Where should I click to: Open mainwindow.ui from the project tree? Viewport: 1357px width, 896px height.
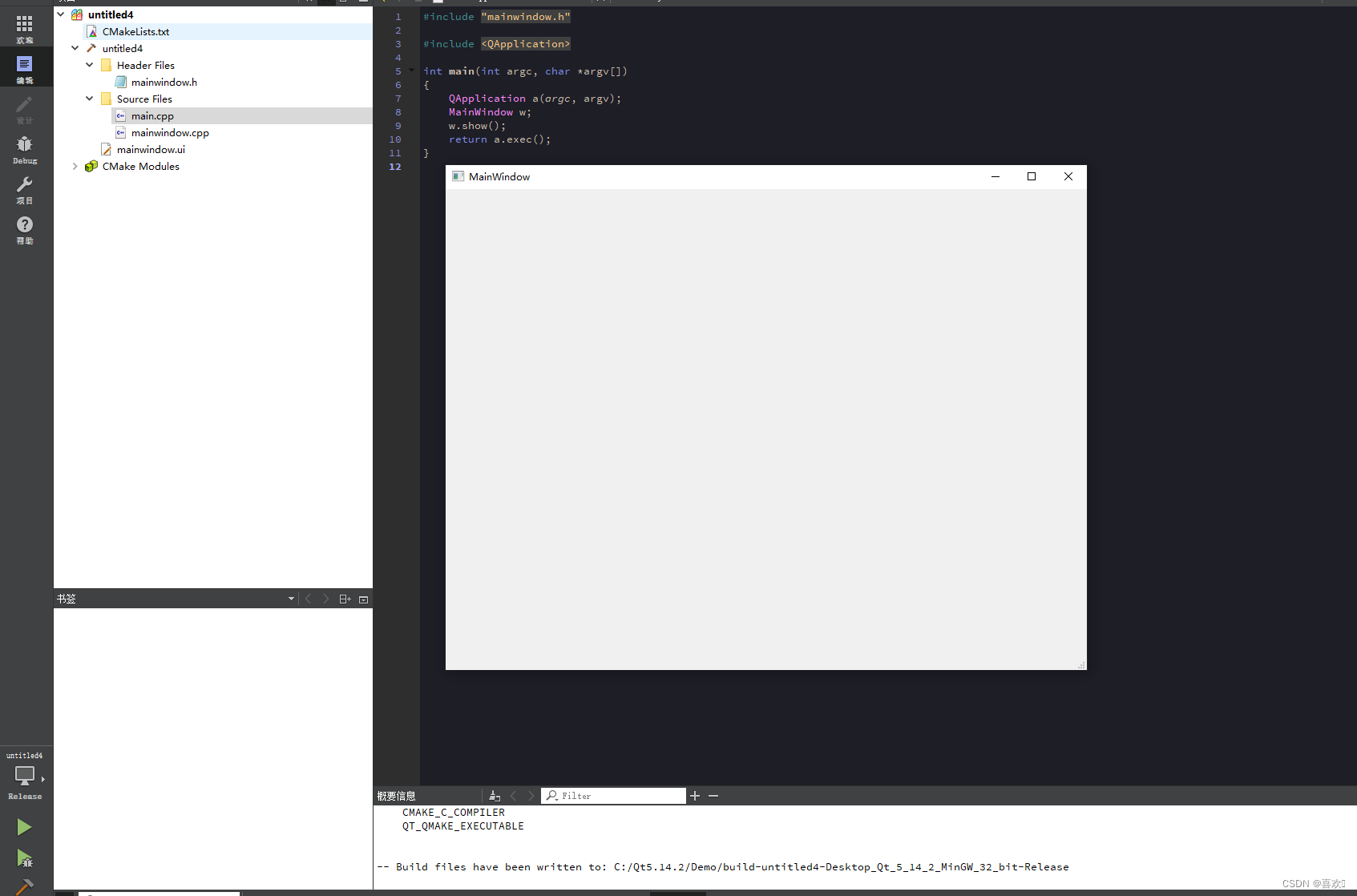pyautogui.click(x=151, y=149)
